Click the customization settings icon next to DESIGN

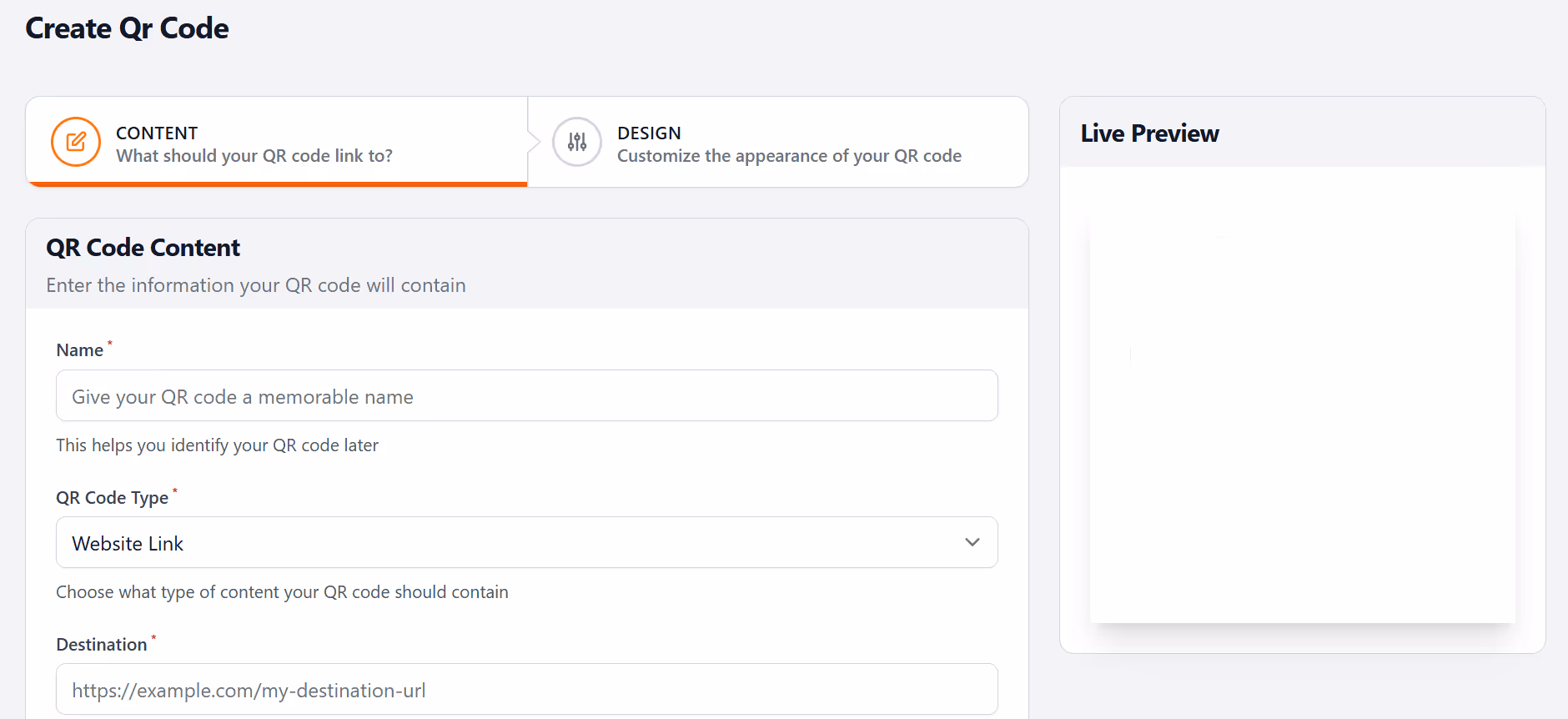576,142
